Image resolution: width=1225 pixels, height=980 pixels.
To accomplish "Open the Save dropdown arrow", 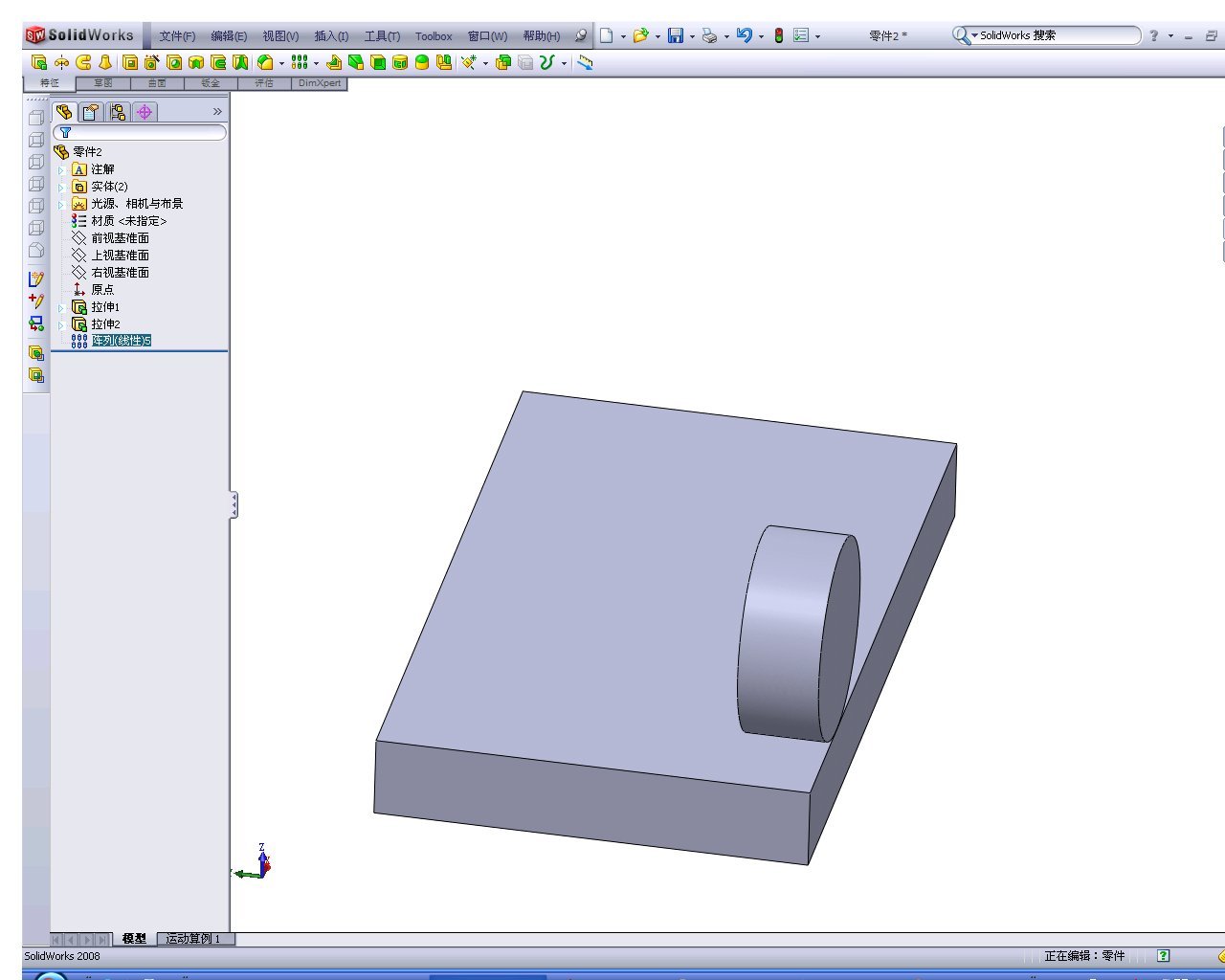I will pos(692,36).
